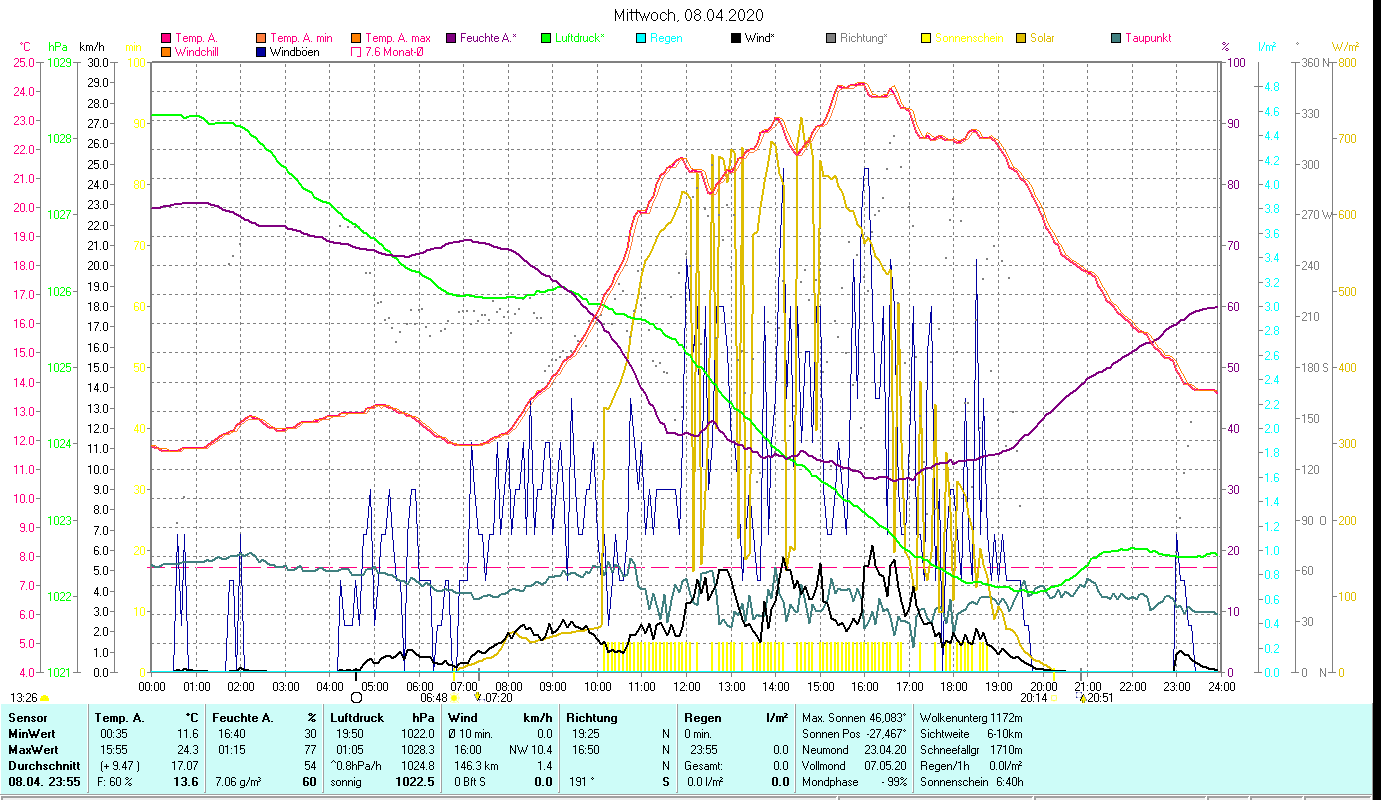Click the MaxWert row label
Image resolution: width=1381 pixels, height=800 pixels.
tap(33, 750)
